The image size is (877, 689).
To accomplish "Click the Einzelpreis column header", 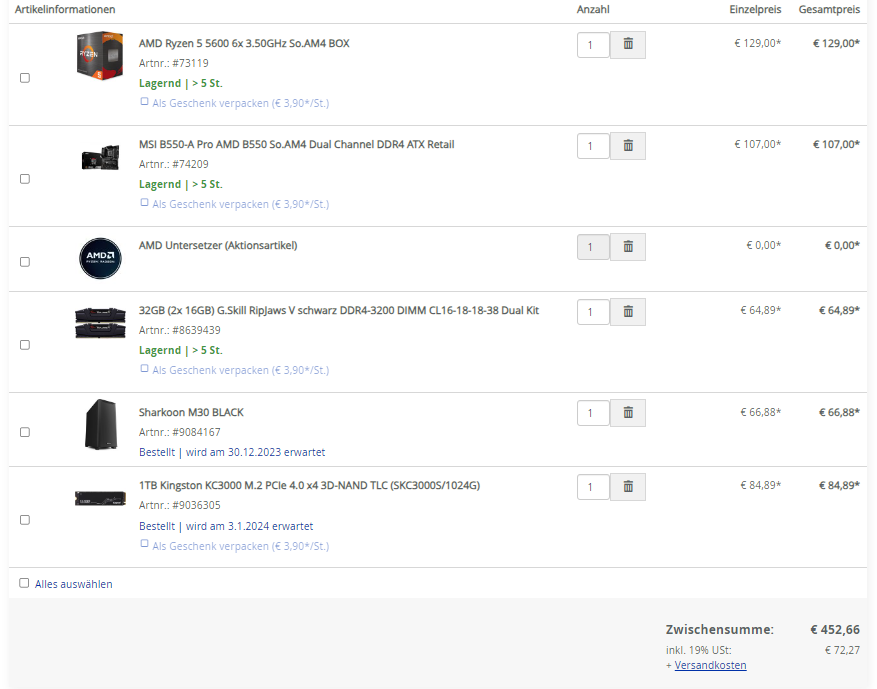I will click(x=755, y=10).
